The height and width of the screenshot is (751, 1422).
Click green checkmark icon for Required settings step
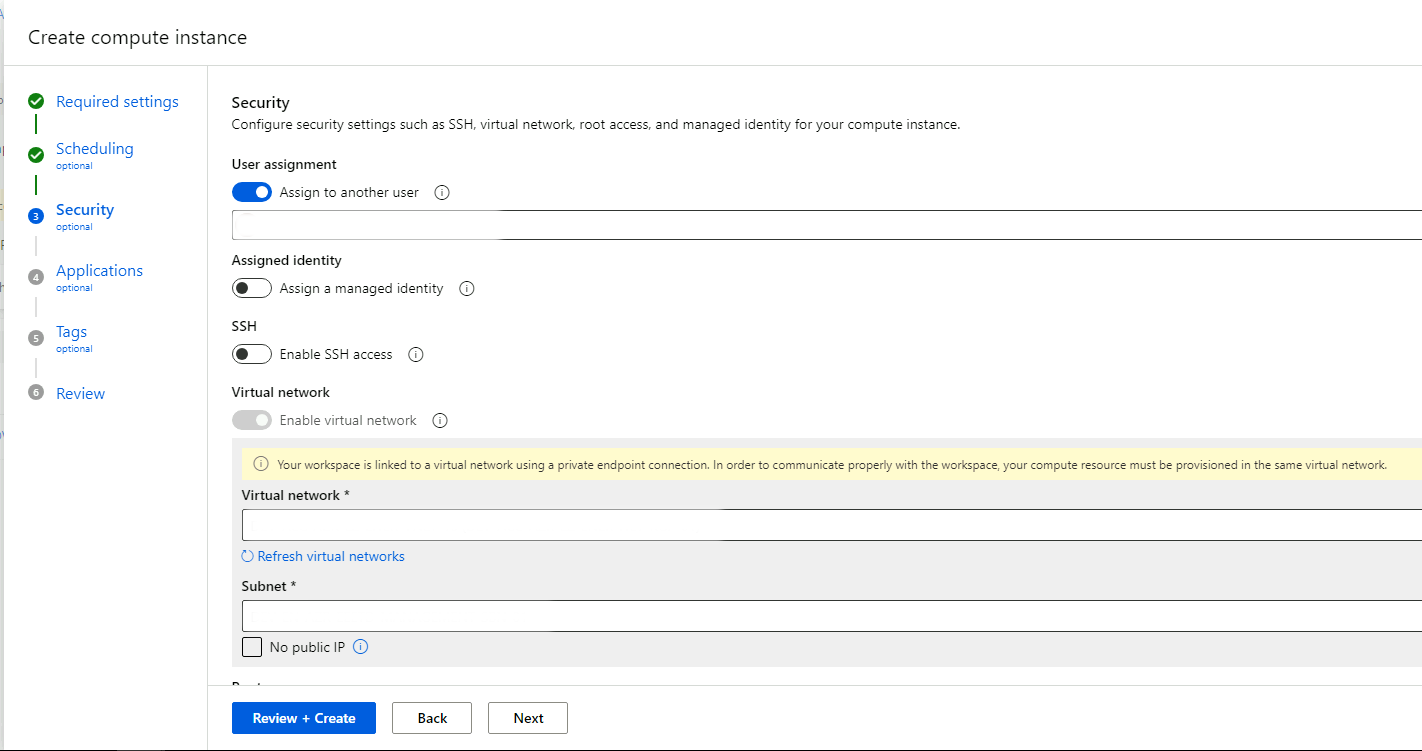tap(36, 102)
